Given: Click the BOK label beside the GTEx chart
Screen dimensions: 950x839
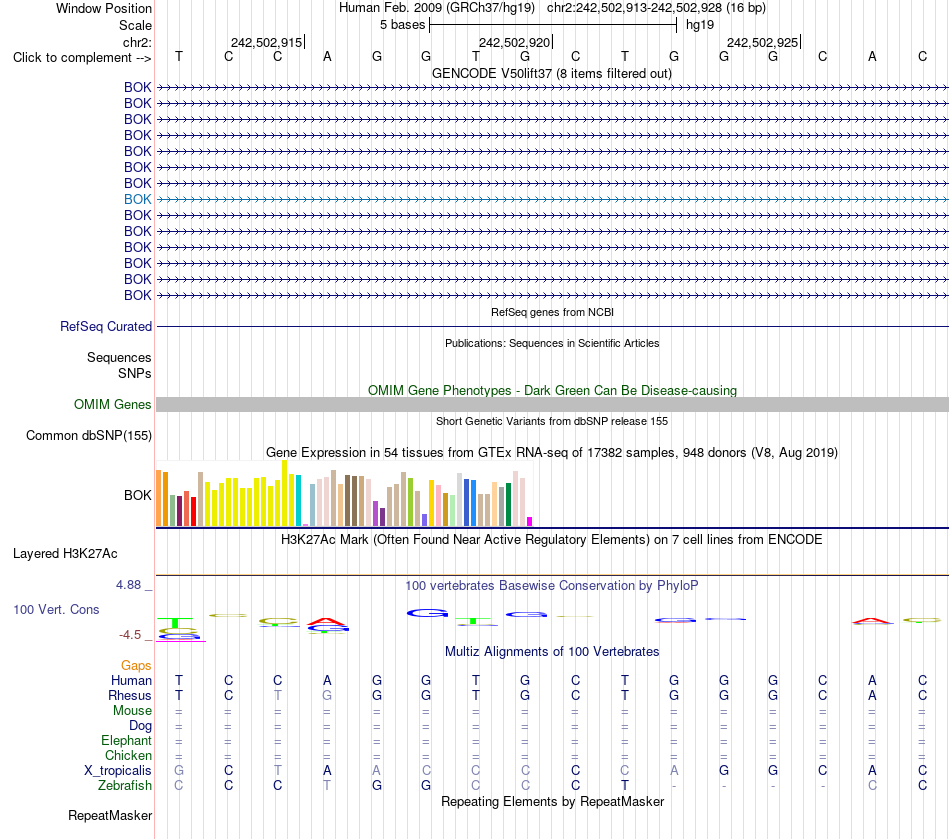Looking at the screenshot, I should click(138, 496).
